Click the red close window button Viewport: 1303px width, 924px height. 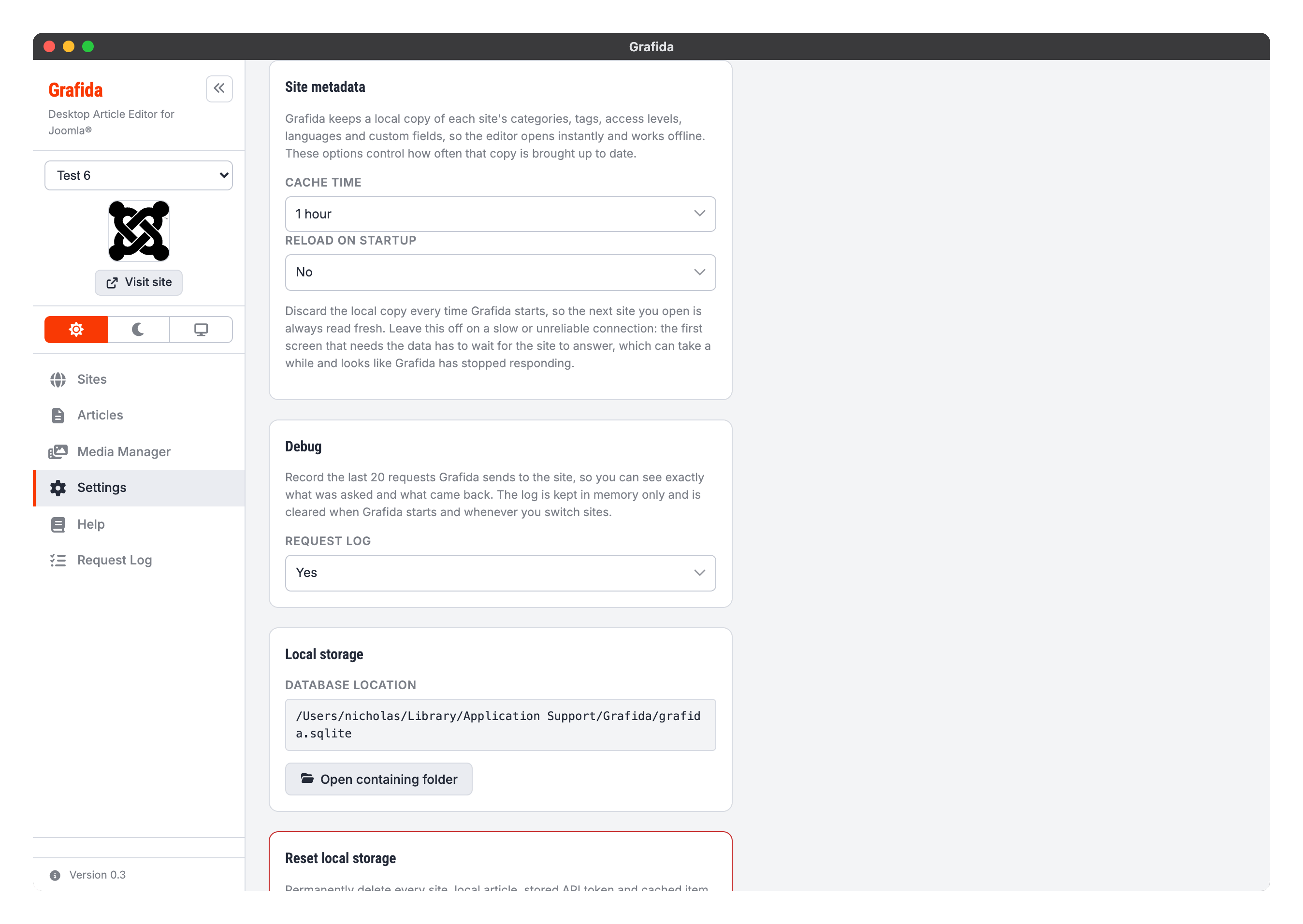49,47
